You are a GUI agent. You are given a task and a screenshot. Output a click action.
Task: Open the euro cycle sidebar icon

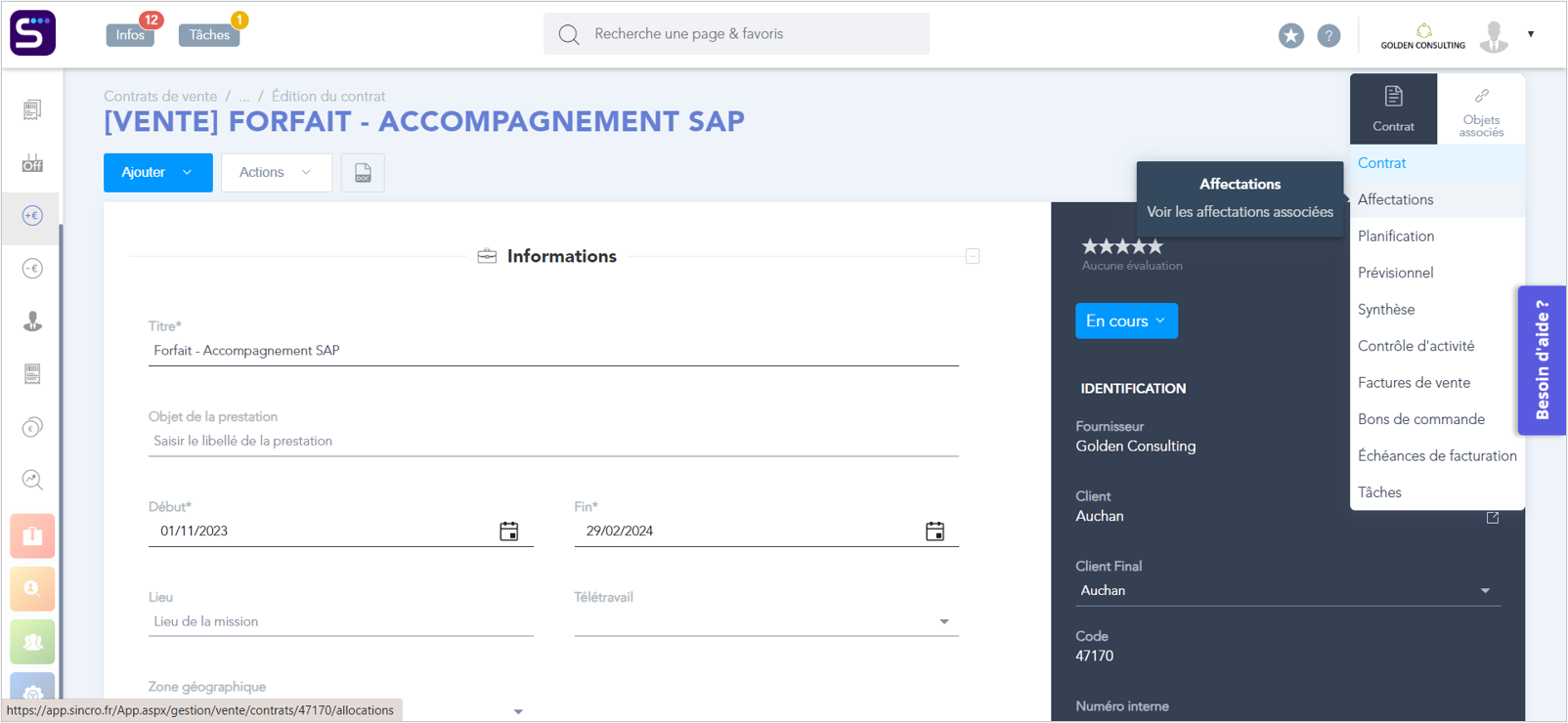(32, 427)
